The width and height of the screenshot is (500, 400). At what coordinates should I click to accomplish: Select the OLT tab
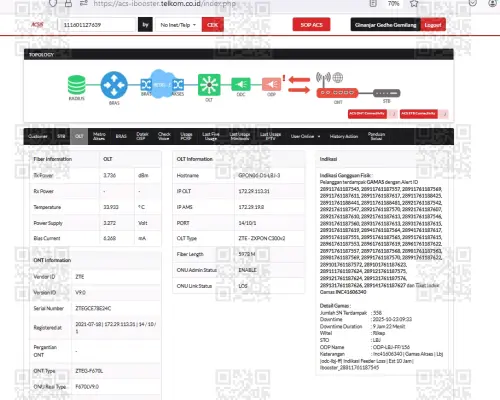(x=79, y=136)
